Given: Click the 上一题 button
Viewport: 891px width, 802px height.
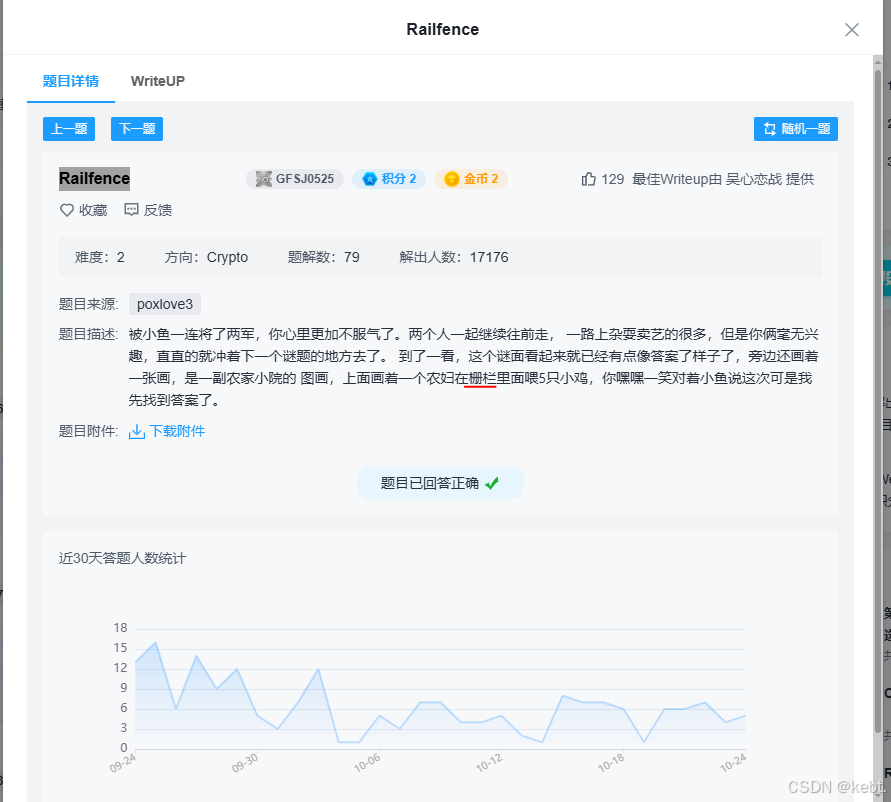Looking at the screenshot, I should pos(68,128).
